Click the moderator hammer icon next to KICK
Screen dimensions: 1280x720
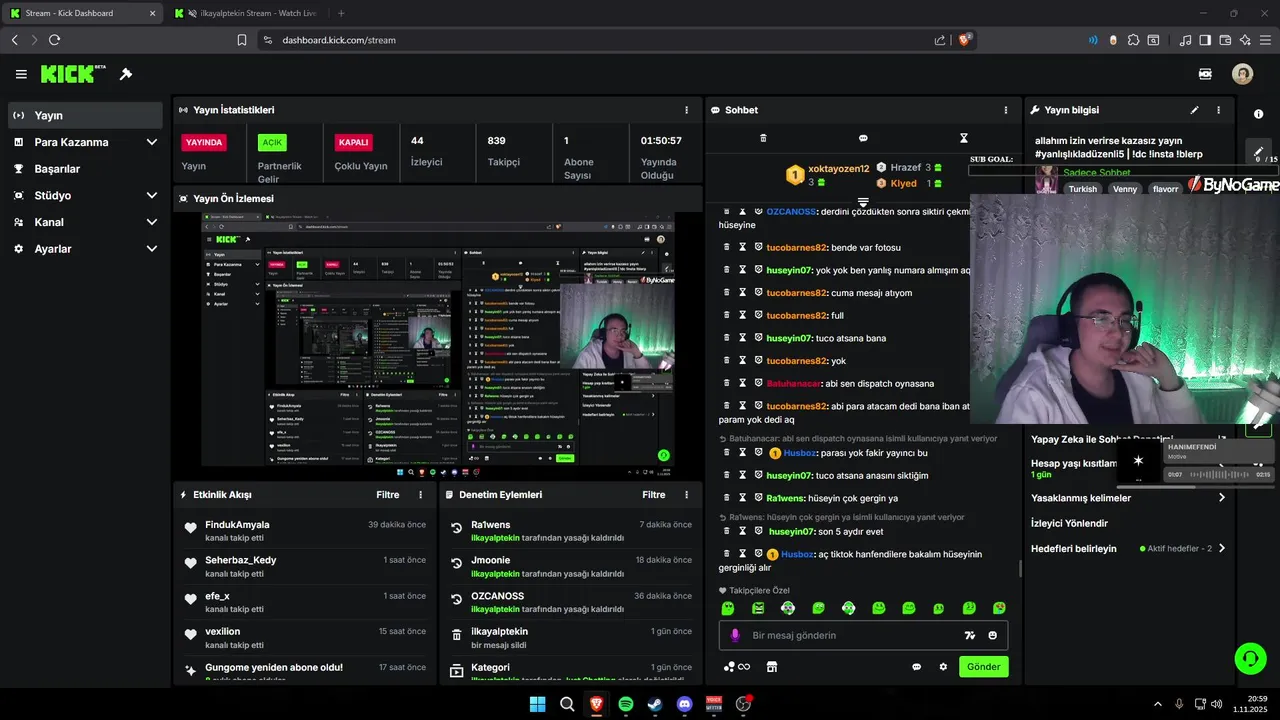click(126, 74)
